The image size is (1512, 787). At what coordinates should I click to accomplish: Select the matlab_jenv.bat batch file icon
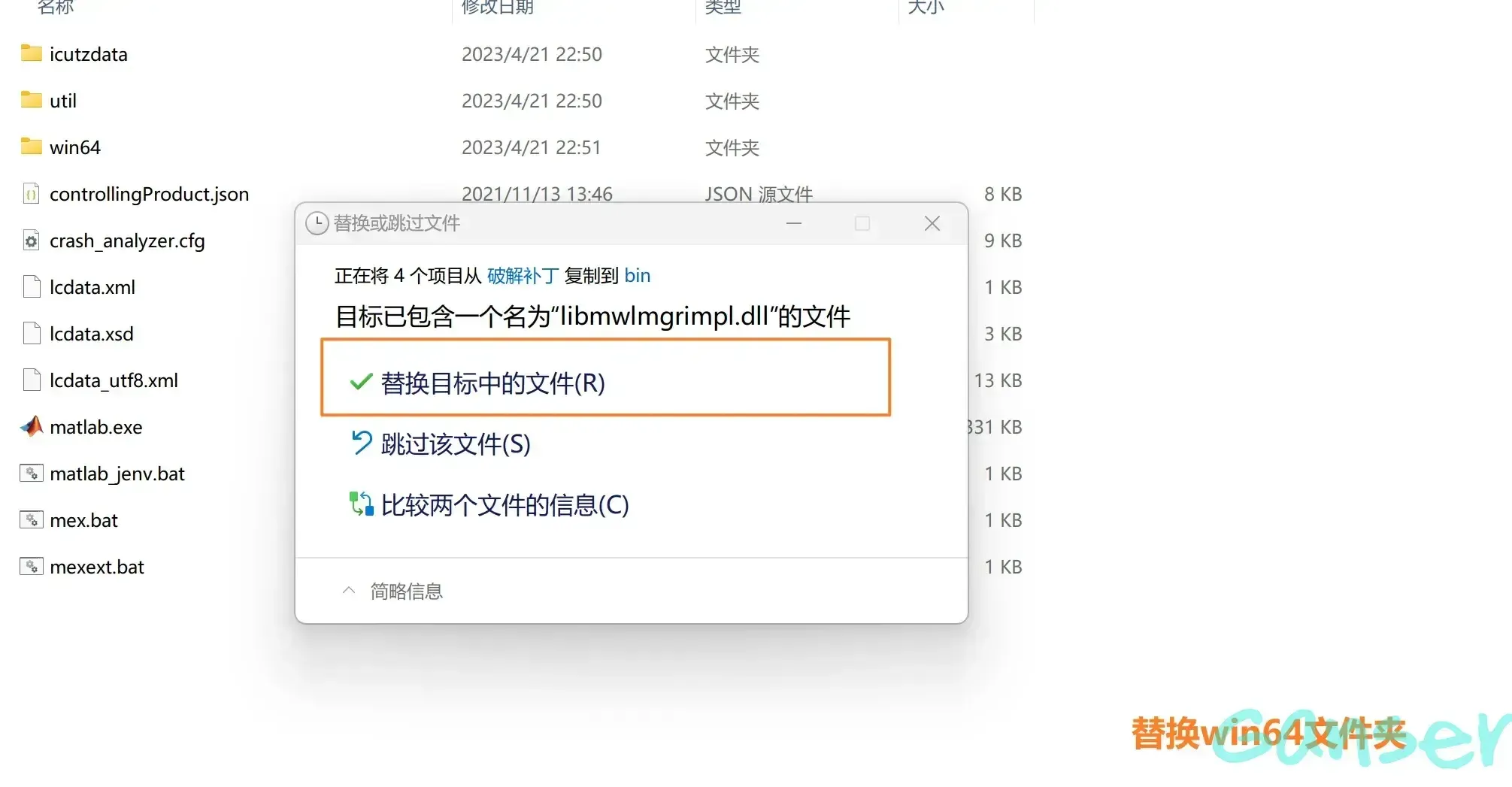point(31,474)
